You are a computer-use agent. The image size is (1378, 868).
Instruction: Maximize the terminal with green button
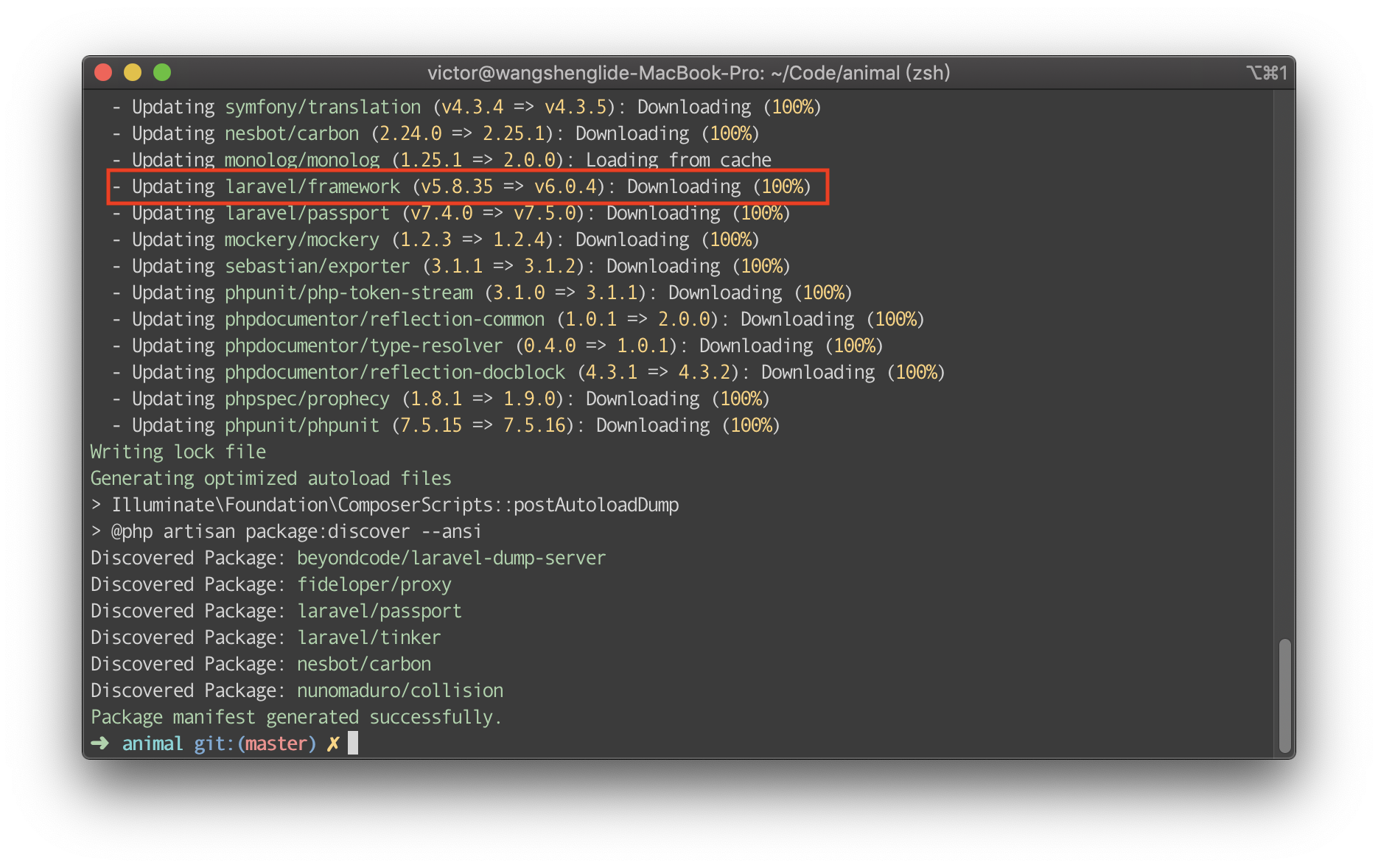(x=162, y=72)
